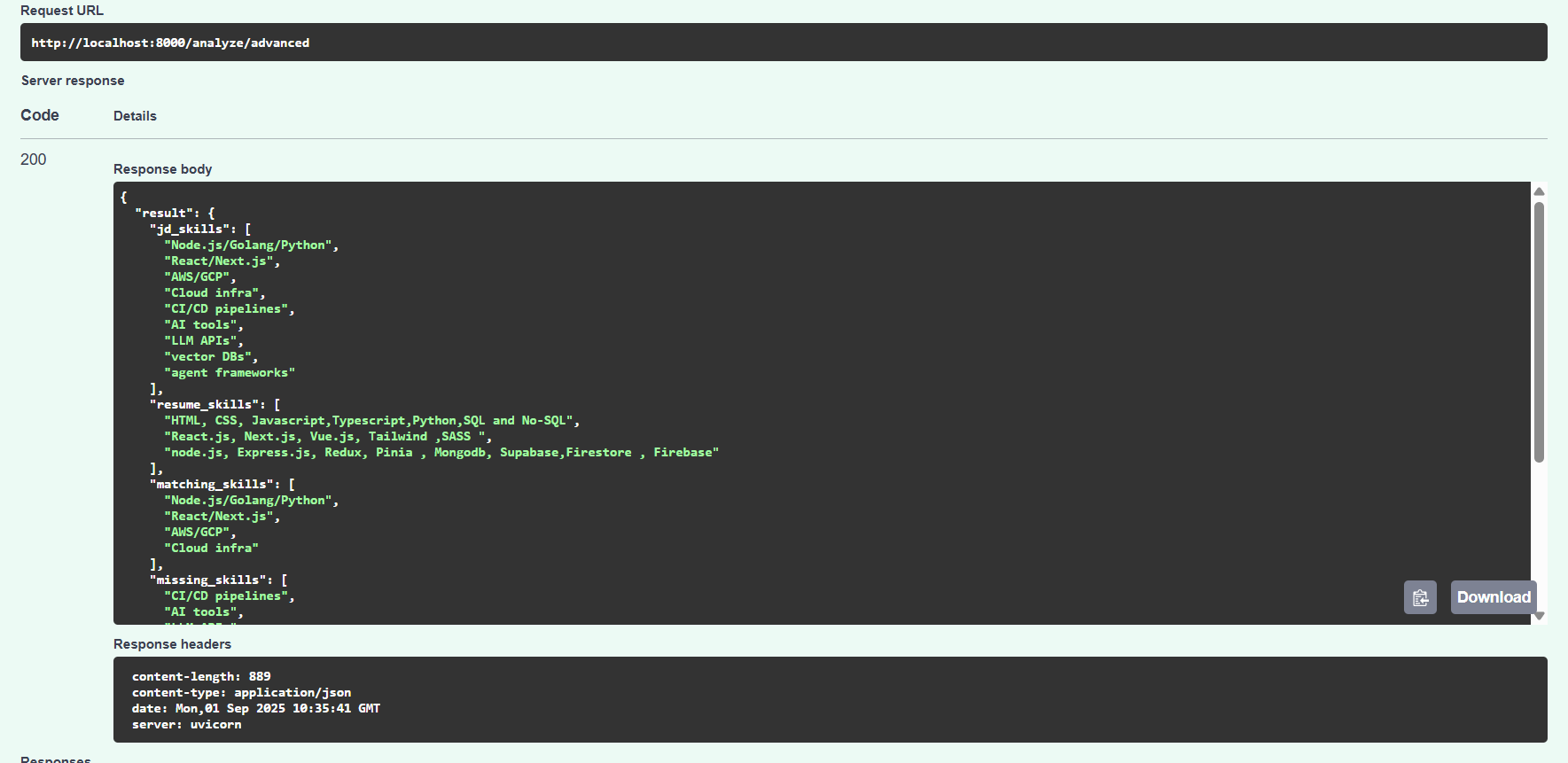Click the server: uvicorn header
The image size is (1568, 763).
click(186, 724)
